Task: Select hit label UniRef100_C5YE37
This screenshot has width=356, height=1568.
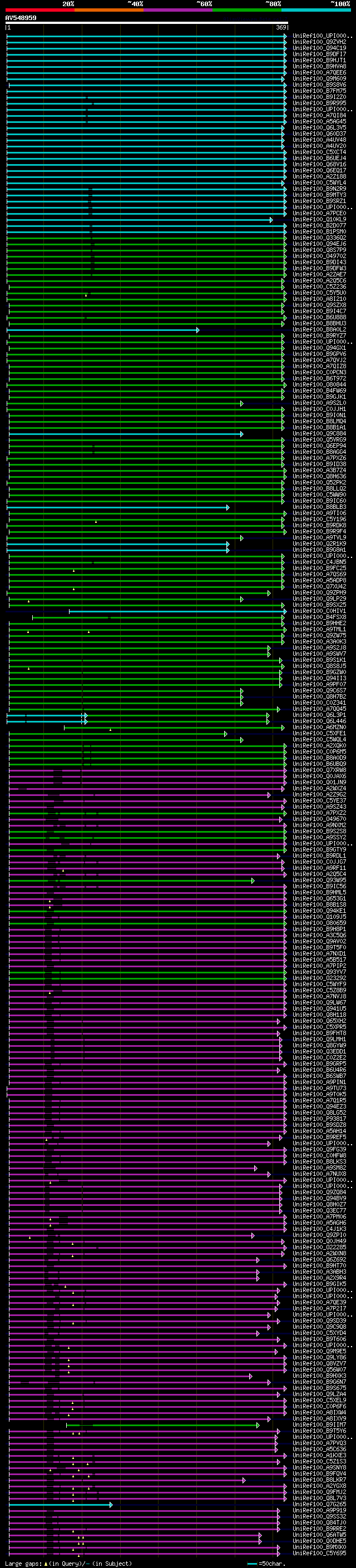Action: pos(319,801)
